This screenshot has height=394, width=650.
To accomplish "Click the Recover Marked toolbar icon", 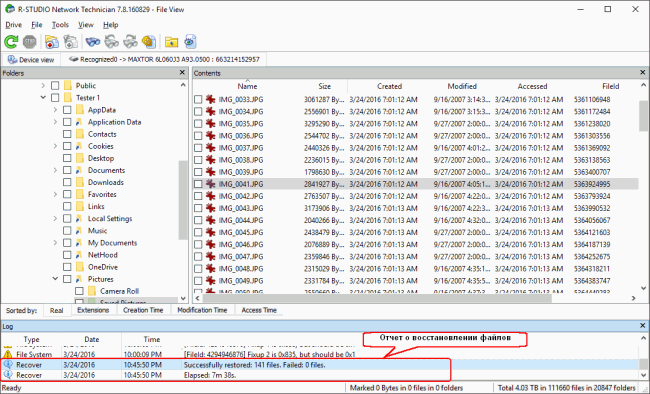I will (70, 41).
